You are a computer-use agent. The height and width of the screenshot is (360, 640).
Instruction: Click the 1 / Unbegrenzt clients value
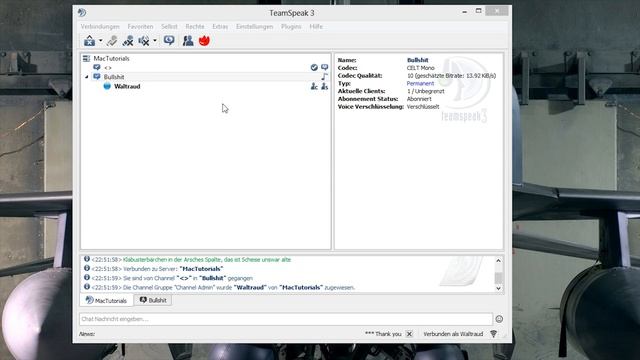426,91
